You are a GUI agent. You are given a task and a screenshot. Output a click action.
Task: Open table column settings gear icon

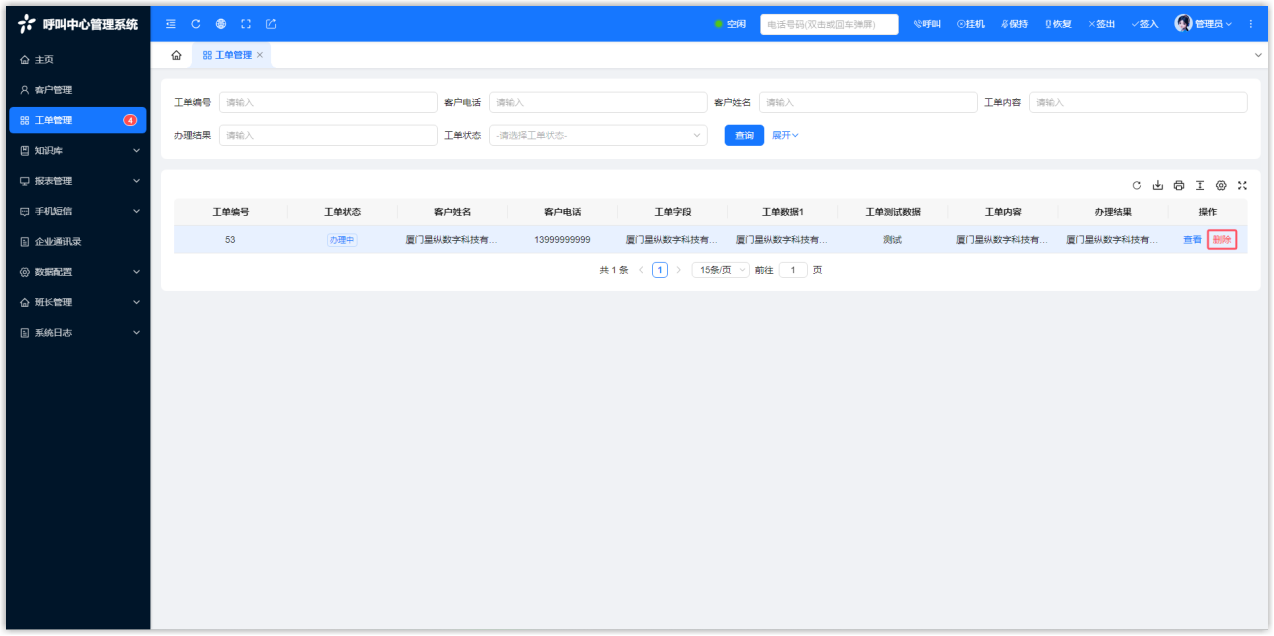[x=1221, y=186]
